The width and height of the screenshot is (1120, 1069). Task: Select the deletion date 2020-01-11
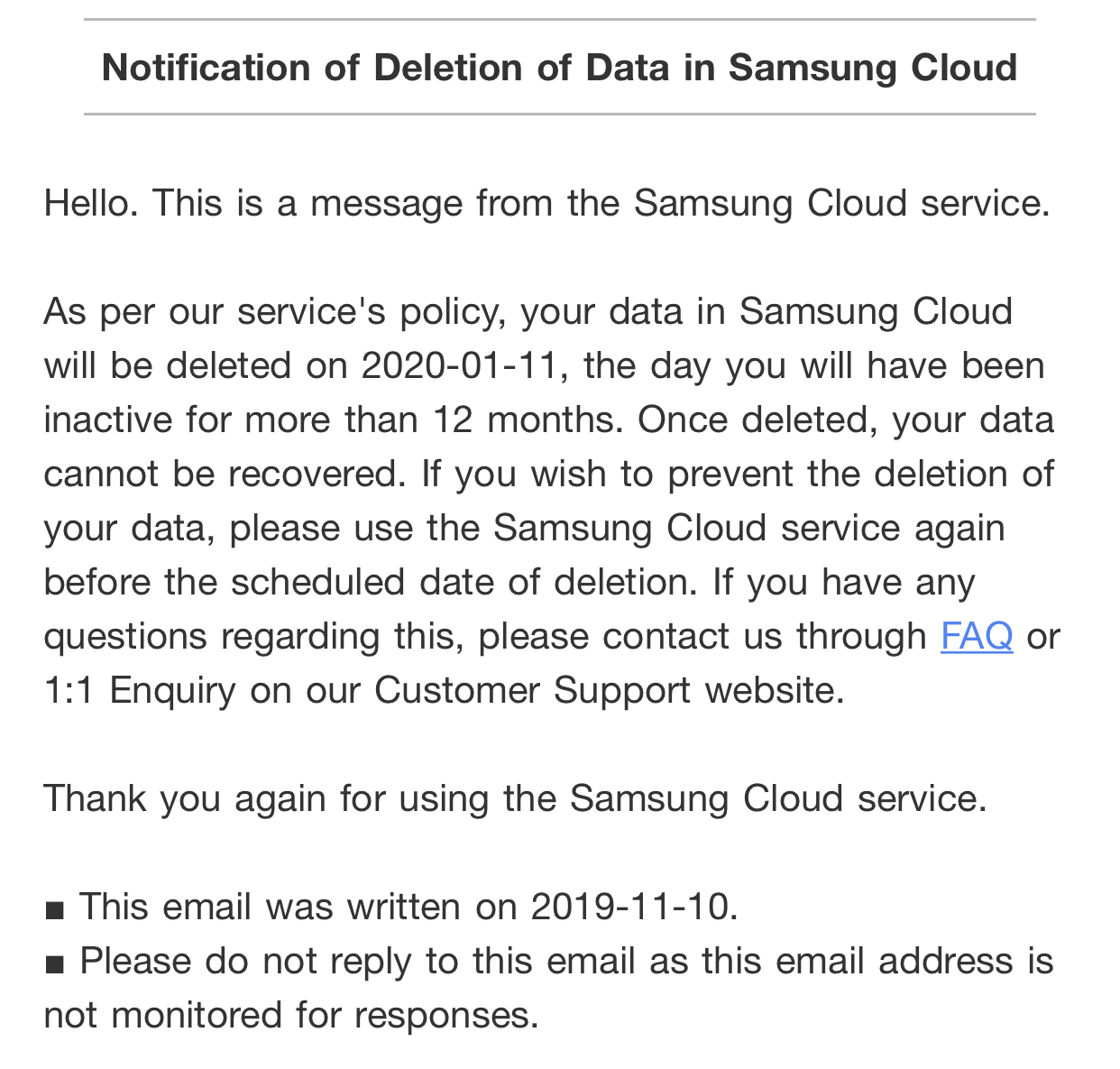[x=459, y=365]
